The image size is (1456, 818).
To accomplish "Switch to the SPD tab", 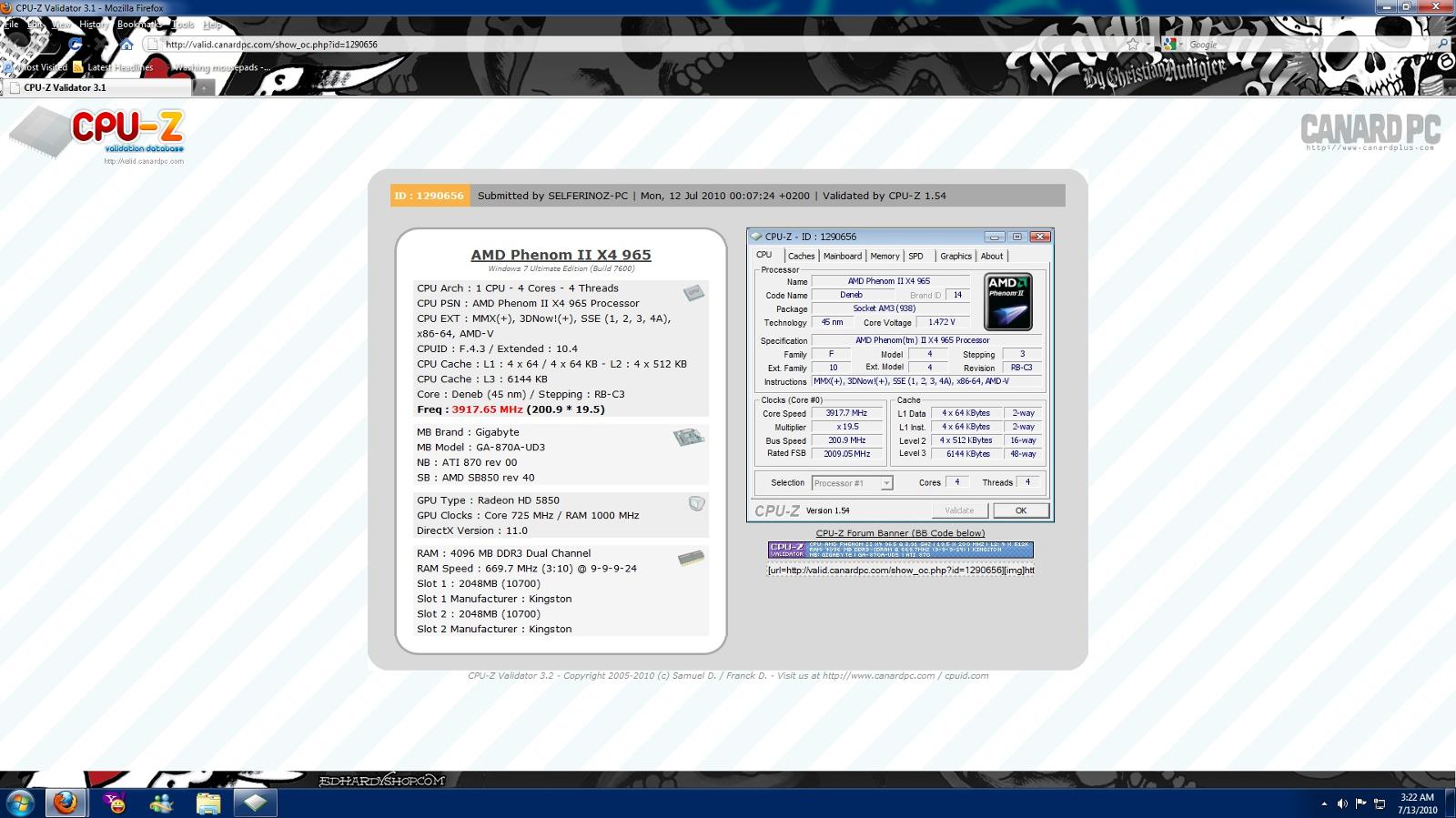I will pyautogui.click(x=916, y=257).
